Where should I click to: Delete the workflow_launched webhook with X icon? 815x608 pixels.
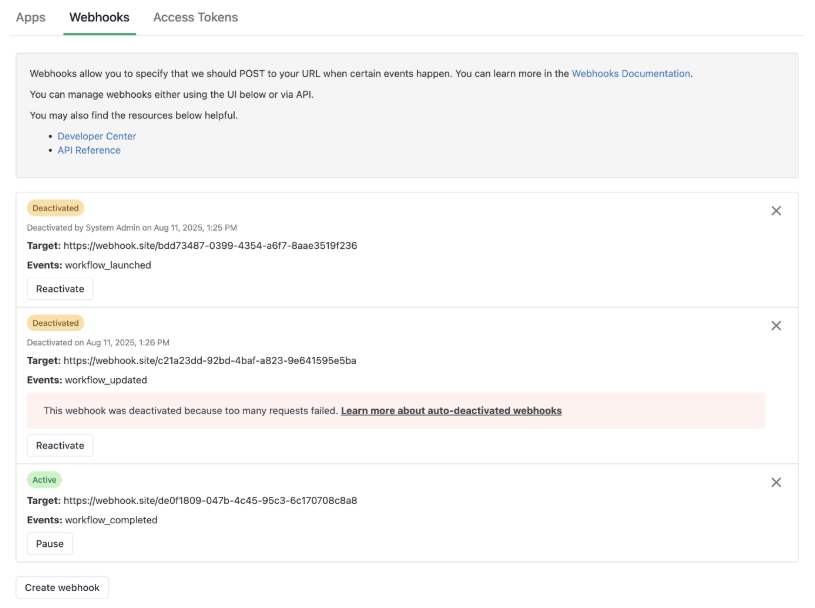(776, 211)
